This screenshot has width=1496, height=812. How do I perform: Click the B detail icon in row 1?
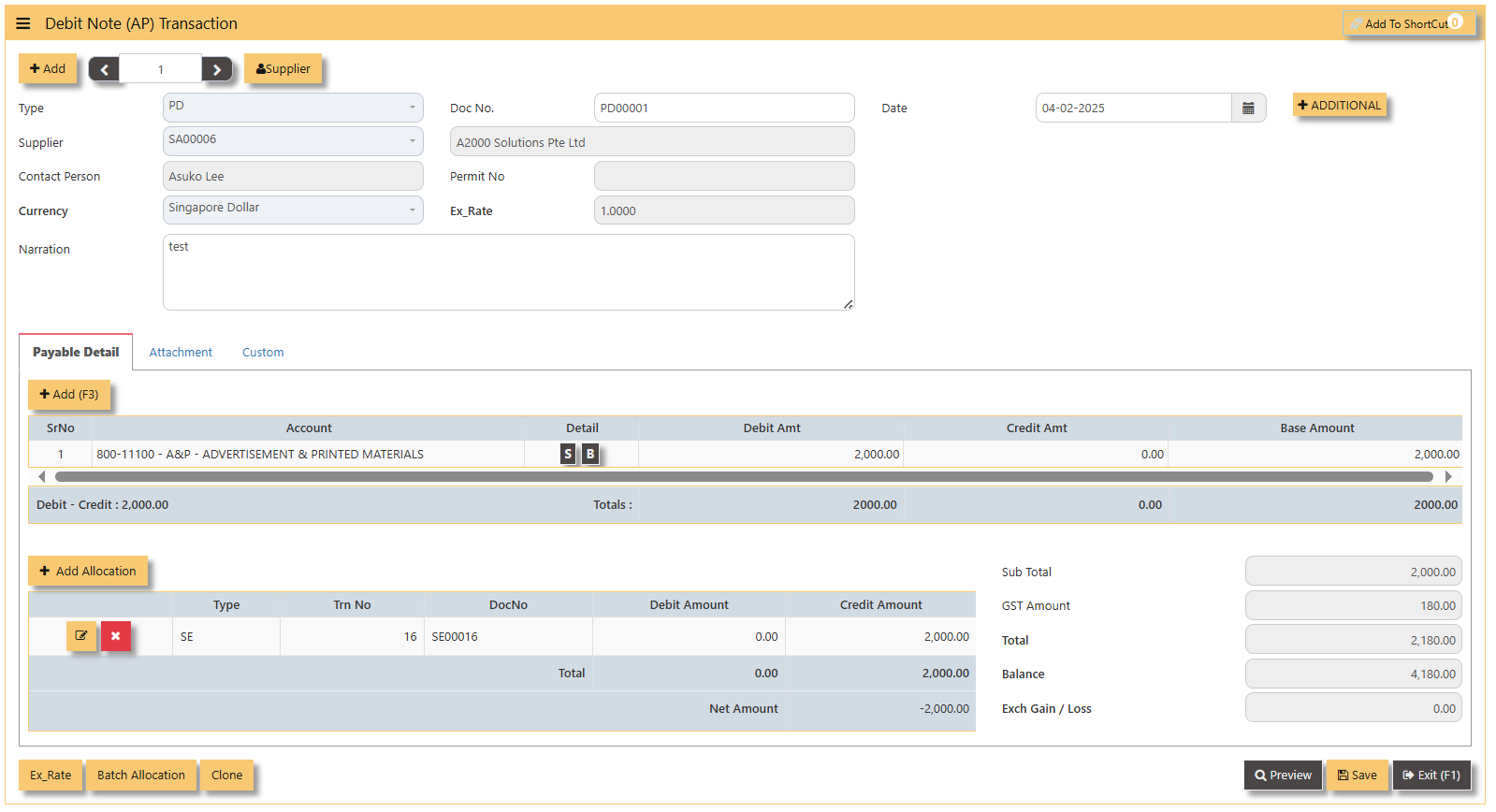(590, 454)
